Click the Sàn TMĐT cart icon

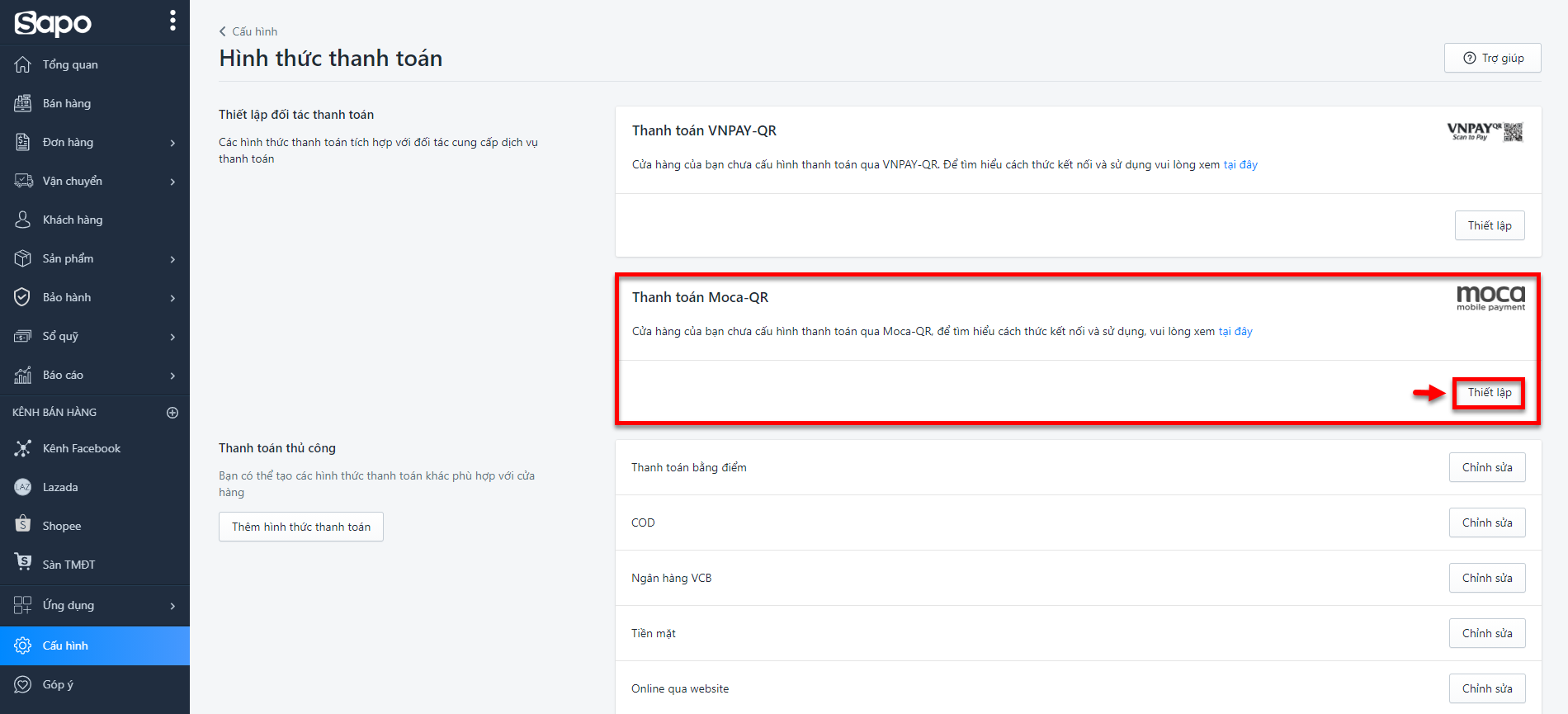click(x=23, y=563)
